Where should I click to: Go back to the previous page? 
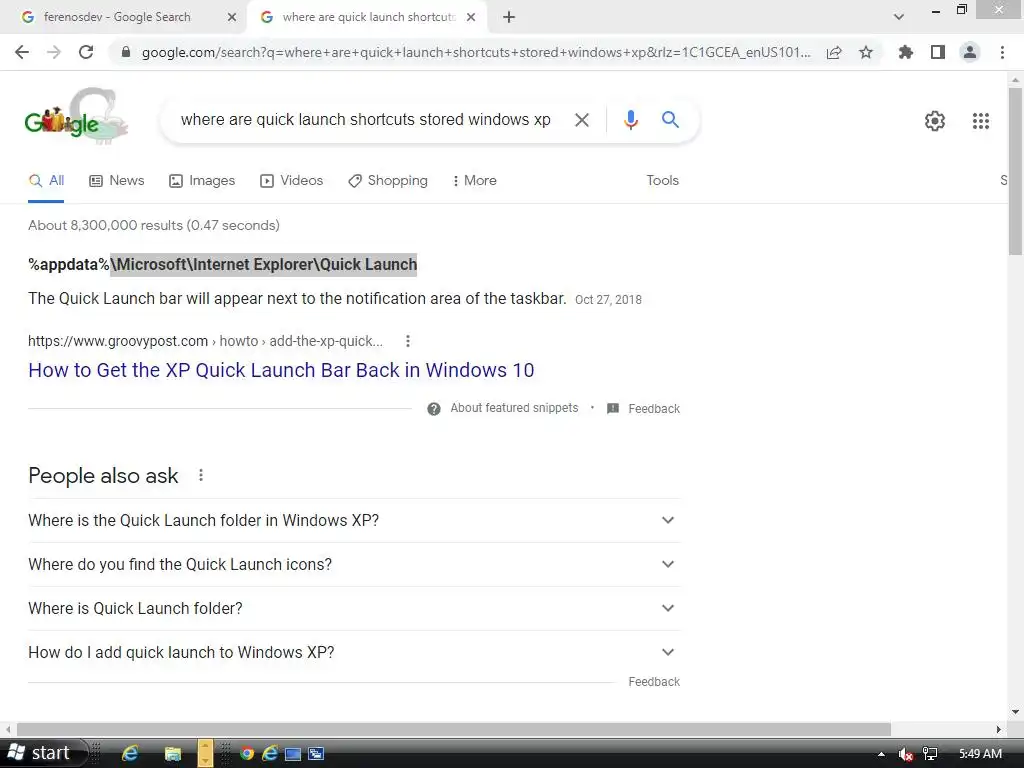pos(22,52)
